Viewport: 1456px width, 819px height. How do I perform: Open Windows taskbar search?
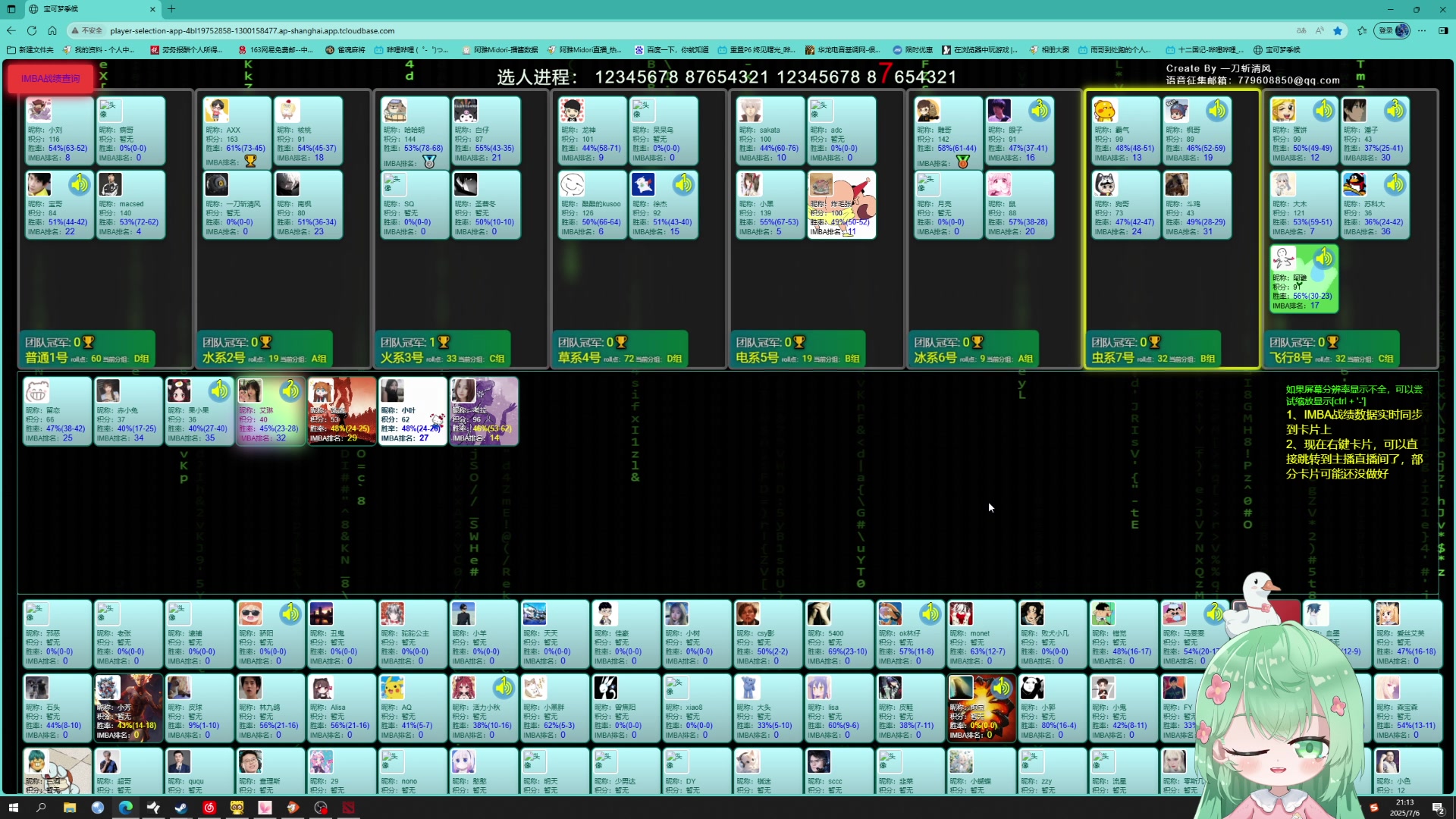[x=41, y=808]
